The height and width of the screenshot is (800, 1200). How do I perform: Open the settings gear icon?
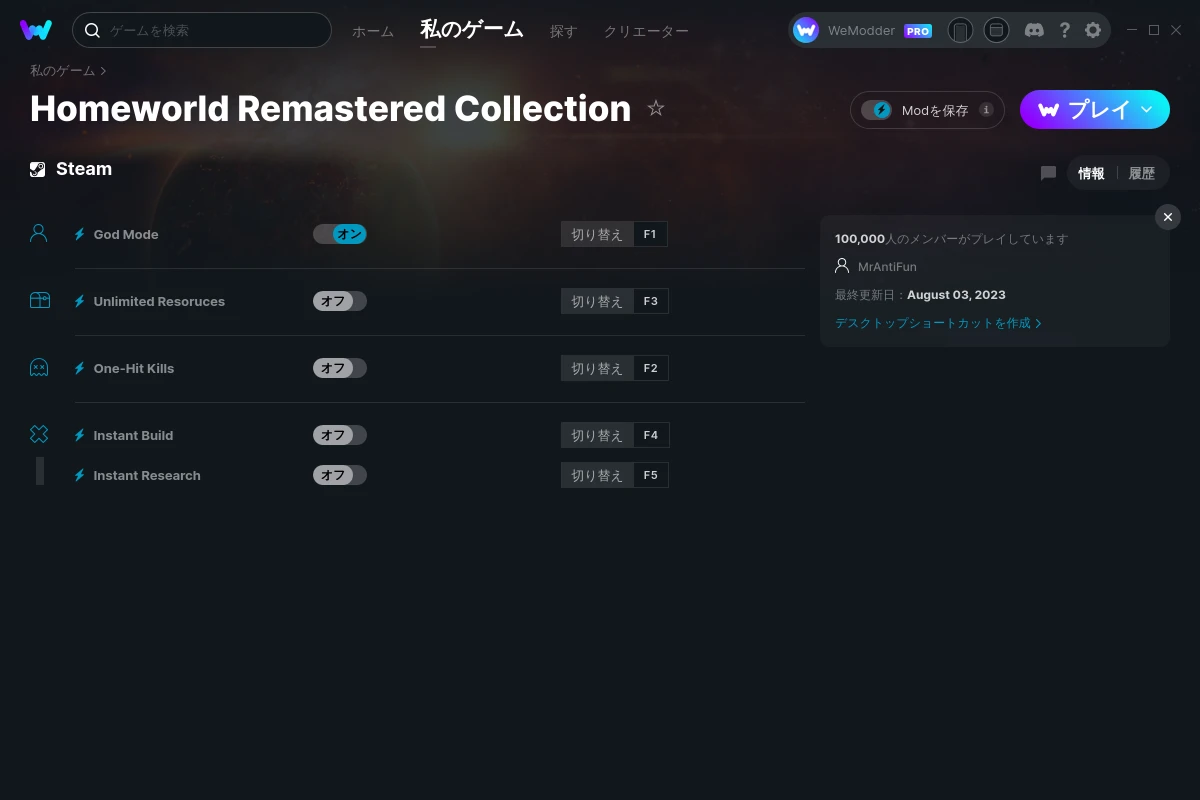pos(1093,30)
